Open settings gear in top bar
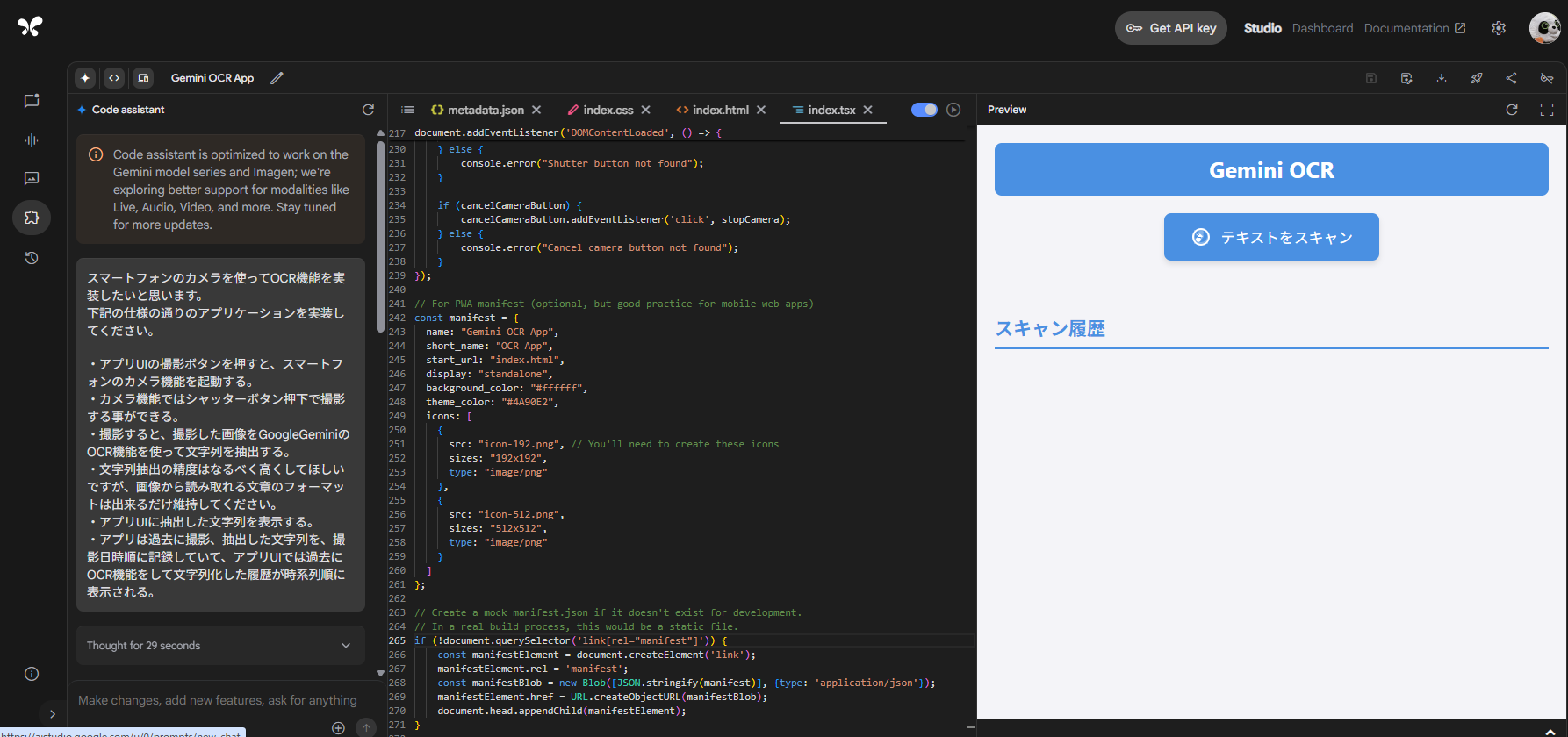Screen dimensions: 1568x737 1499,28
